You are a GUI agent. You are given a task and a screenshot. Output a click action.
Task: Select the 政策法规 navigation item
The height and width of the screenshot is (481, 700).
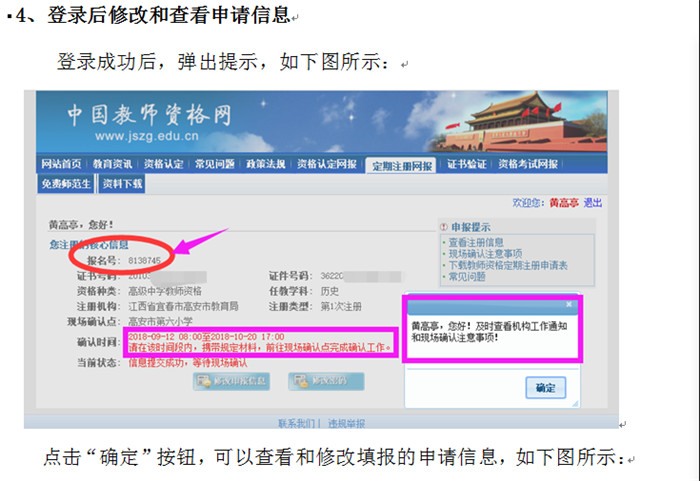266,164
